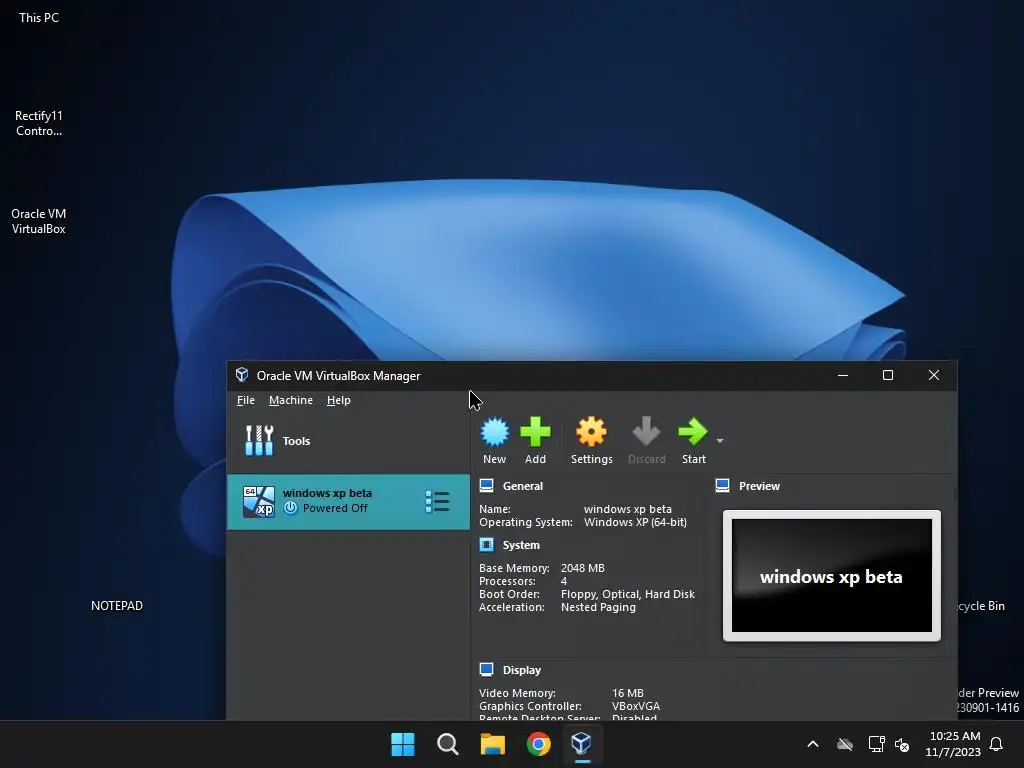
Task: Click the General section monitor icon
Action: [487, 485]
